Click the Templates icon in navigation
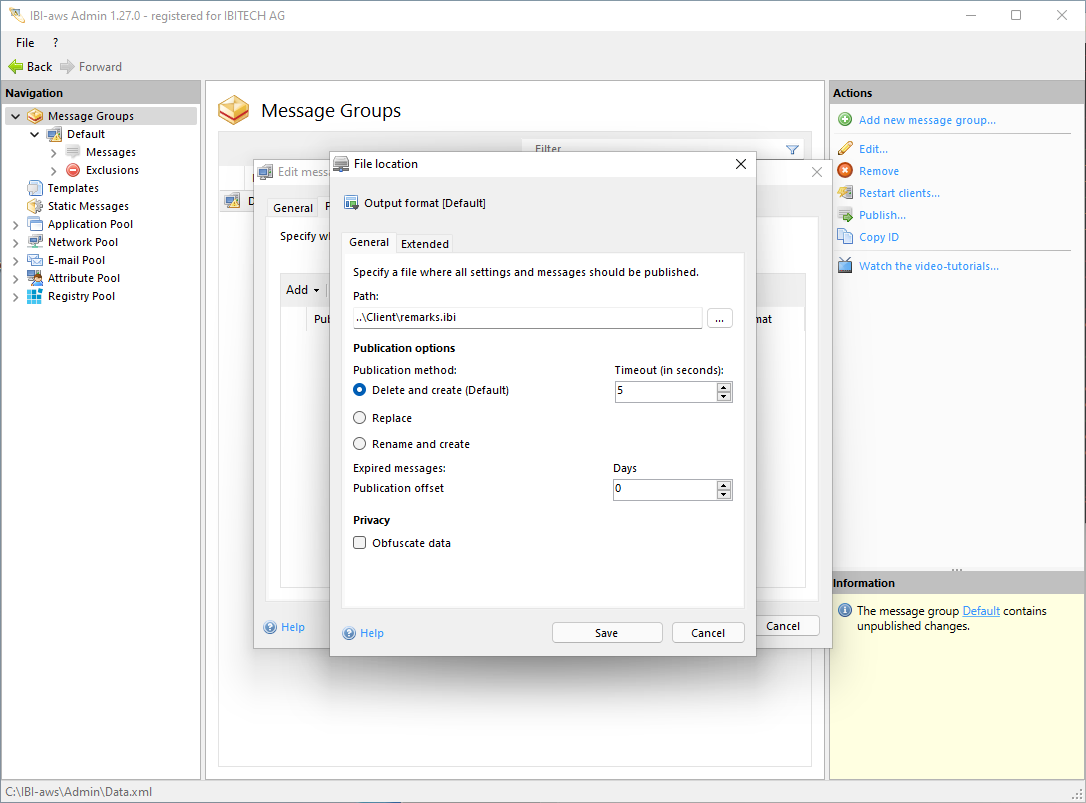Viewport: 1086px width, 803px height. pos(35,188)
